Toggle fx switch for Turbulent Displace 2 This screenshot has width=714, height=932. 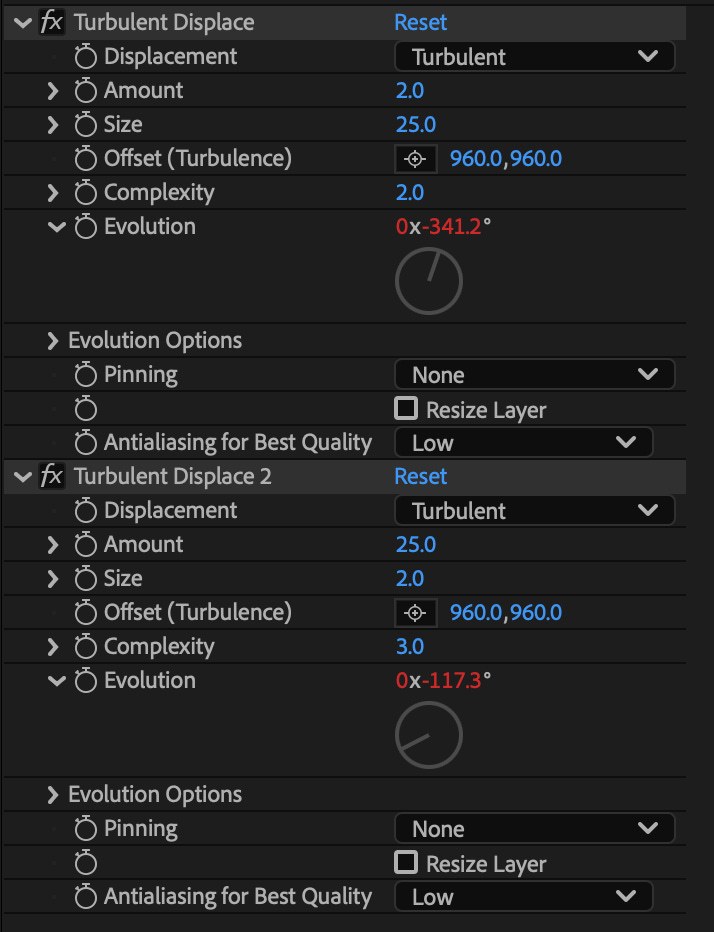click(52, 477)
